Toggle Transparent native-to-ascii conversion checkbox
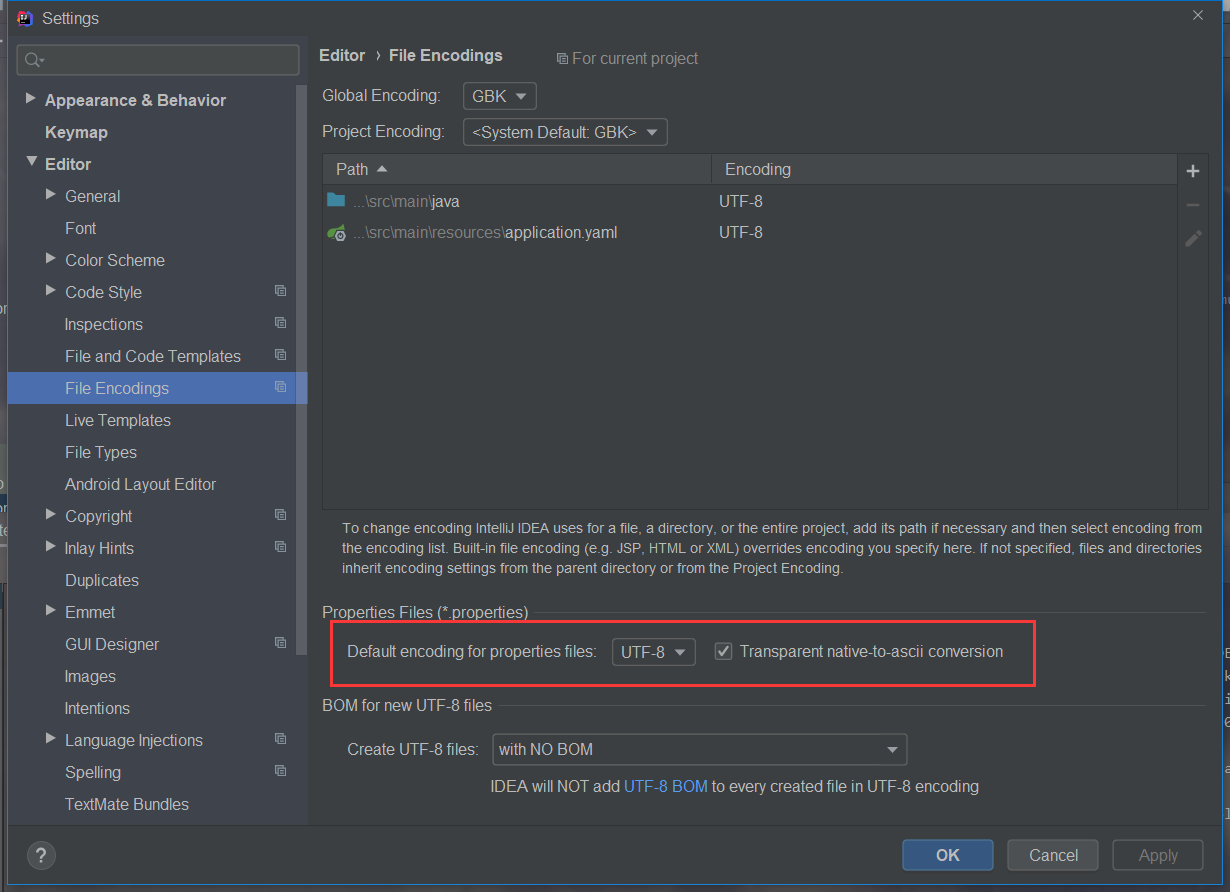This screenshot has width=1230, height=892. (x=724, y=652)
